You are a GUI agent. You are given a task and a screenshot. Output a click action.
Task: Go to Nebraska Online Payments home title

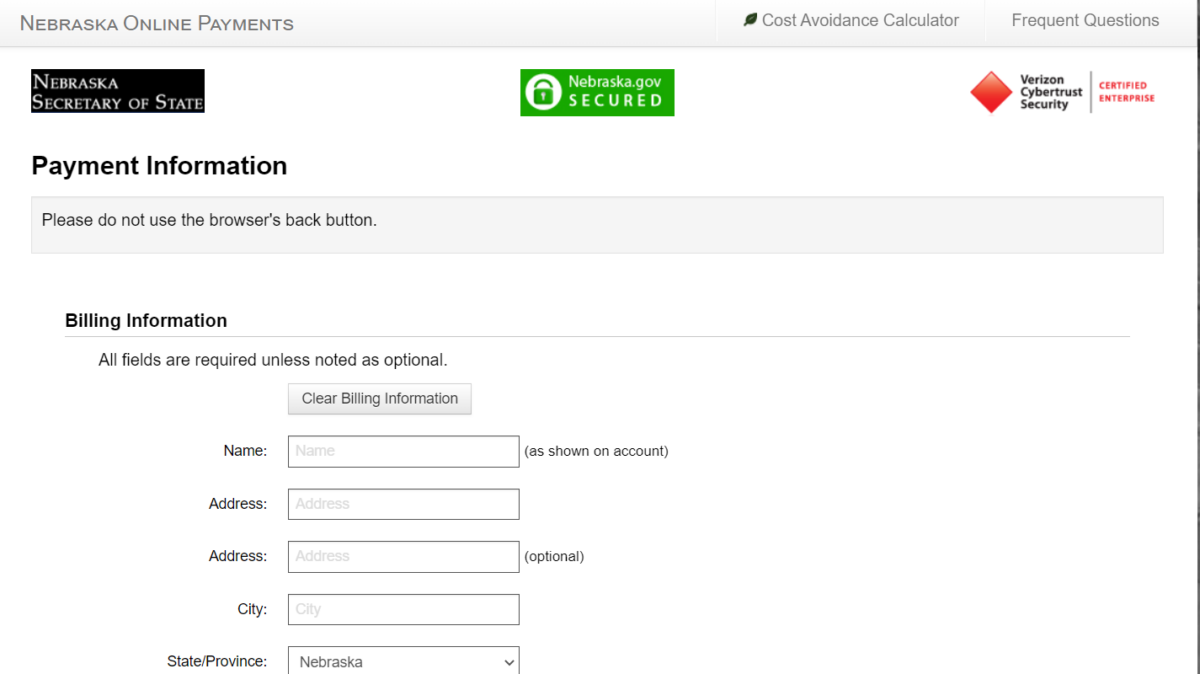point(157,23)
